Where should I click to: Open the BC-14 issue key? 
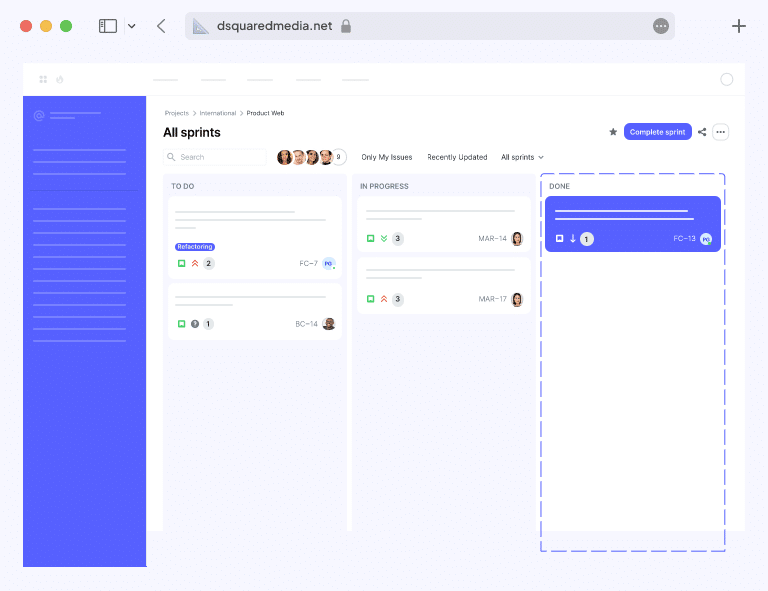[x=306, y=324]
